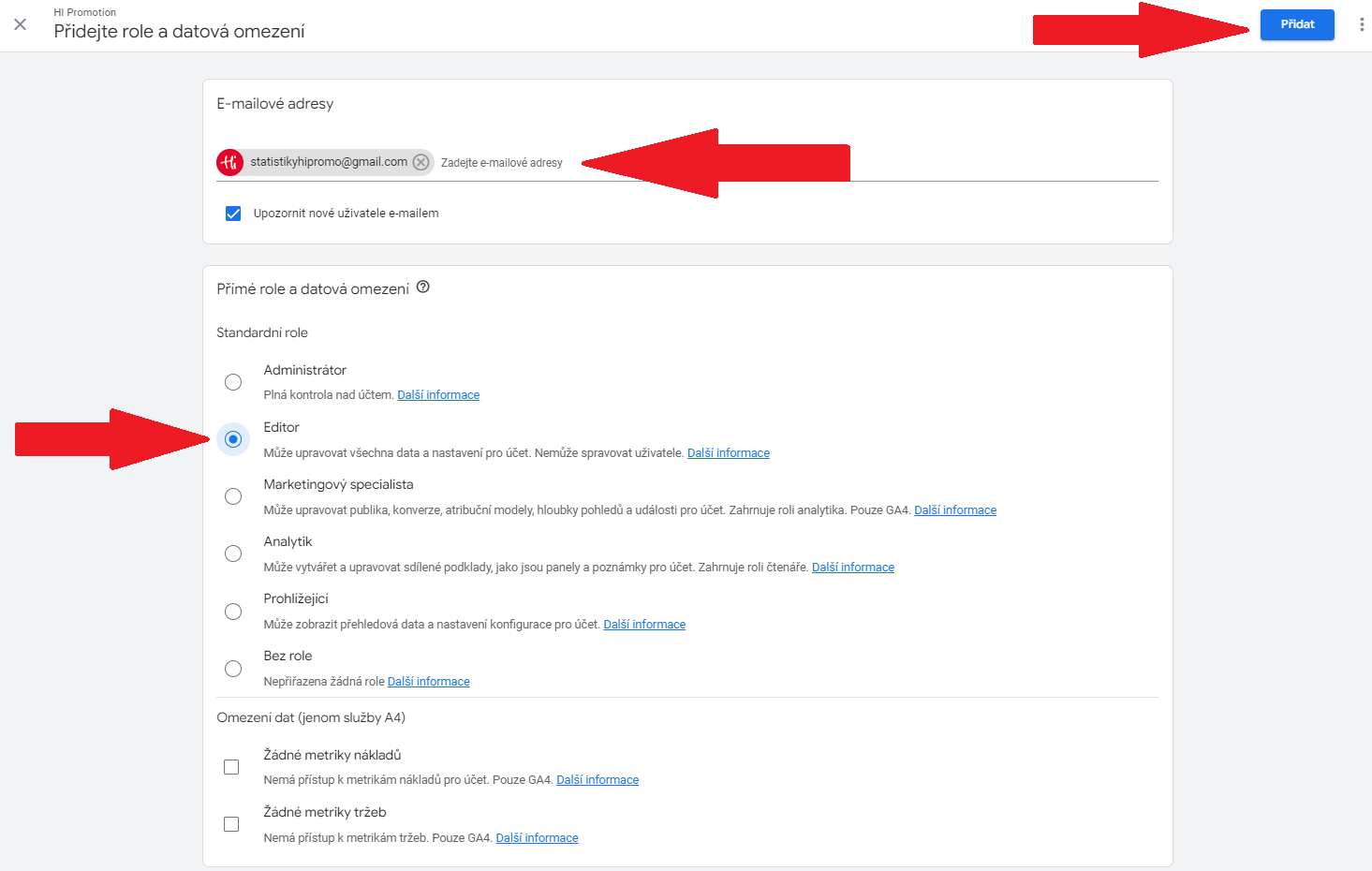Uncheck Upozornit nové uživatele e-mailem checkbox
The height and width of the screenshot is (871, 1372).
click(x=233, y=214)
